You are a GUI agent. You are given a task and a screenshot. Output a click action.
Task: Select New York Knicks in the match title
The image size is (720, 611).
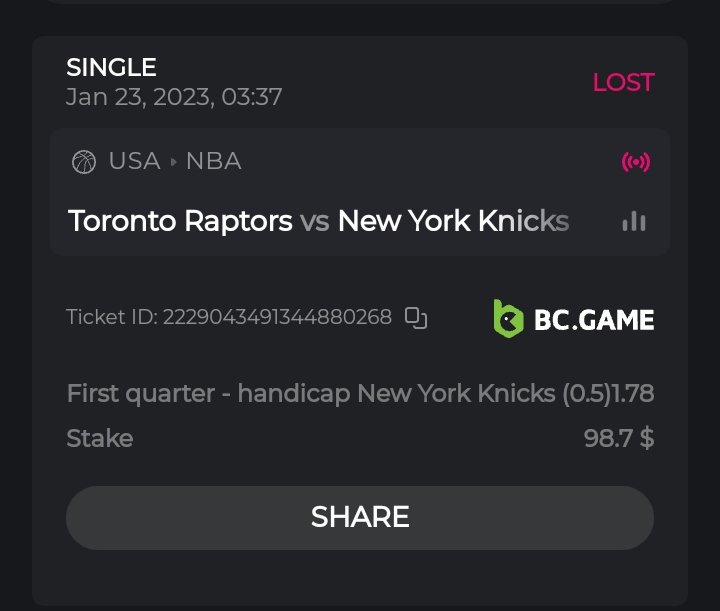point(453,221)
